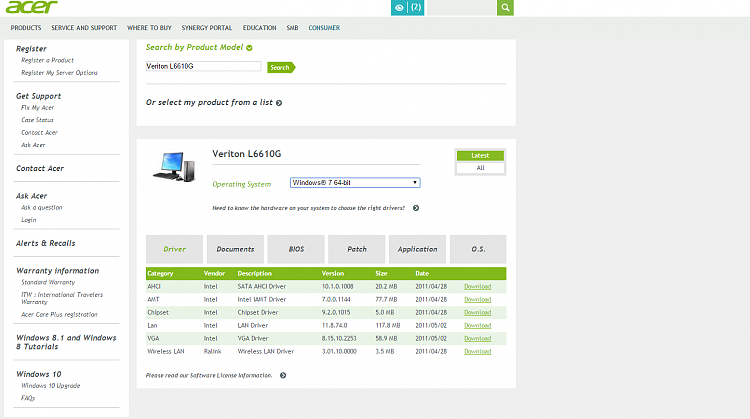Open Contact Acer sidebar heading

click(x=40, y=168)
